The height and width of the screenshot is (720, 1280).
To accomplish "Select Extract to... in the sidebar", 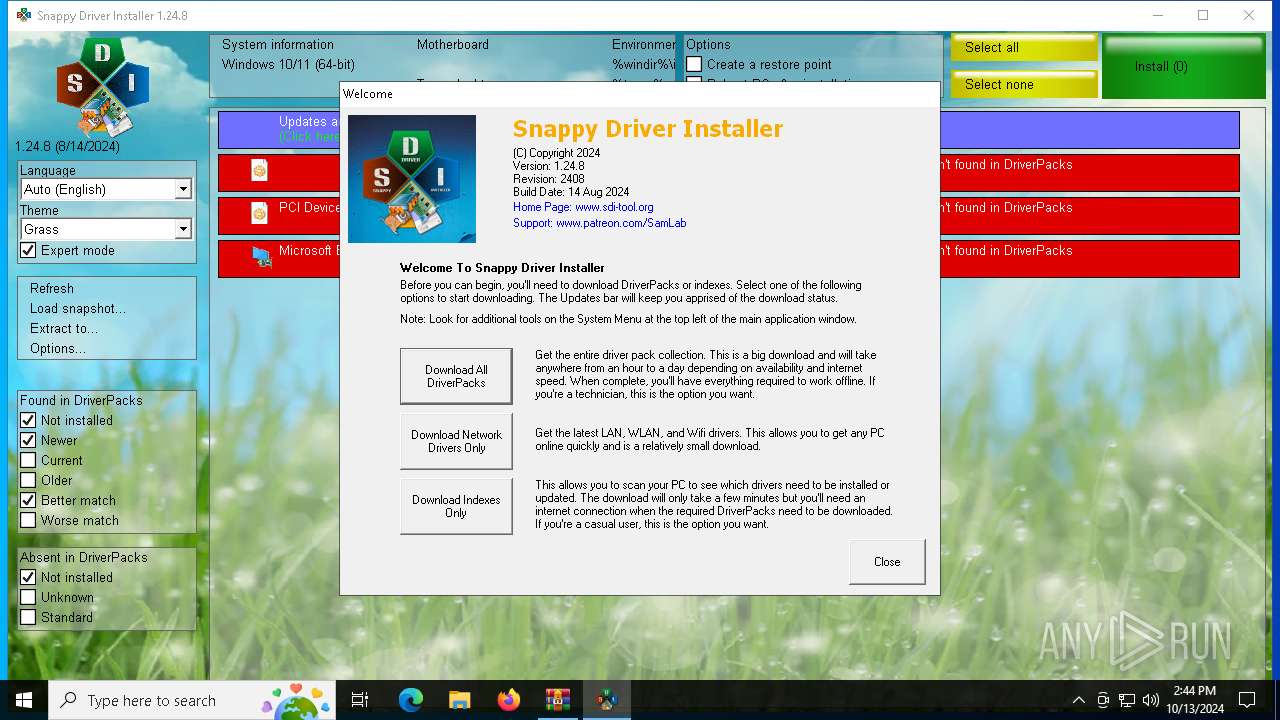I will coord(64,328).
